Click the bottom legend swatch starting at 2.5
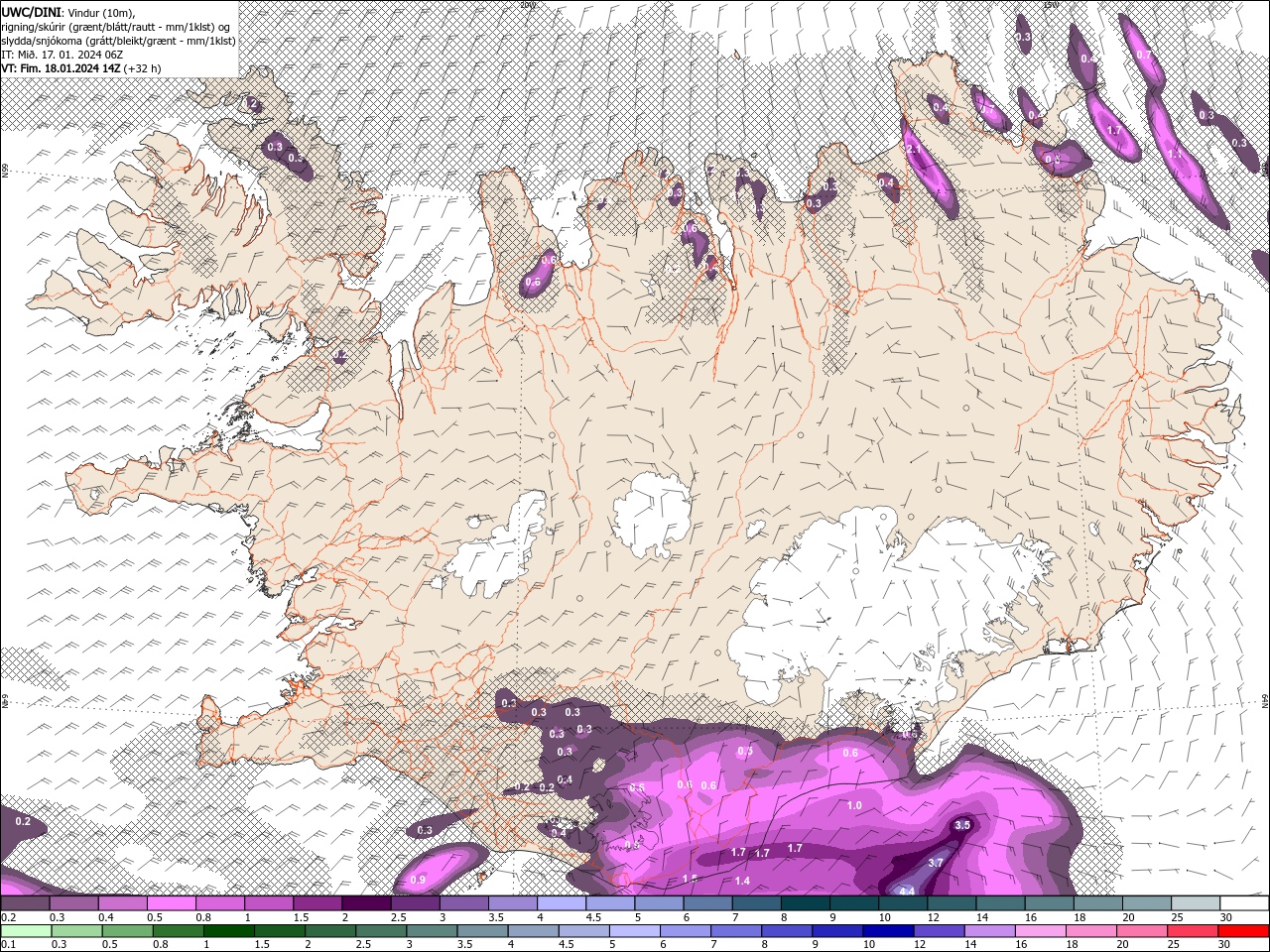This screenshot has height=952, width=1270. pyautogui.click(x=380, y=931)
